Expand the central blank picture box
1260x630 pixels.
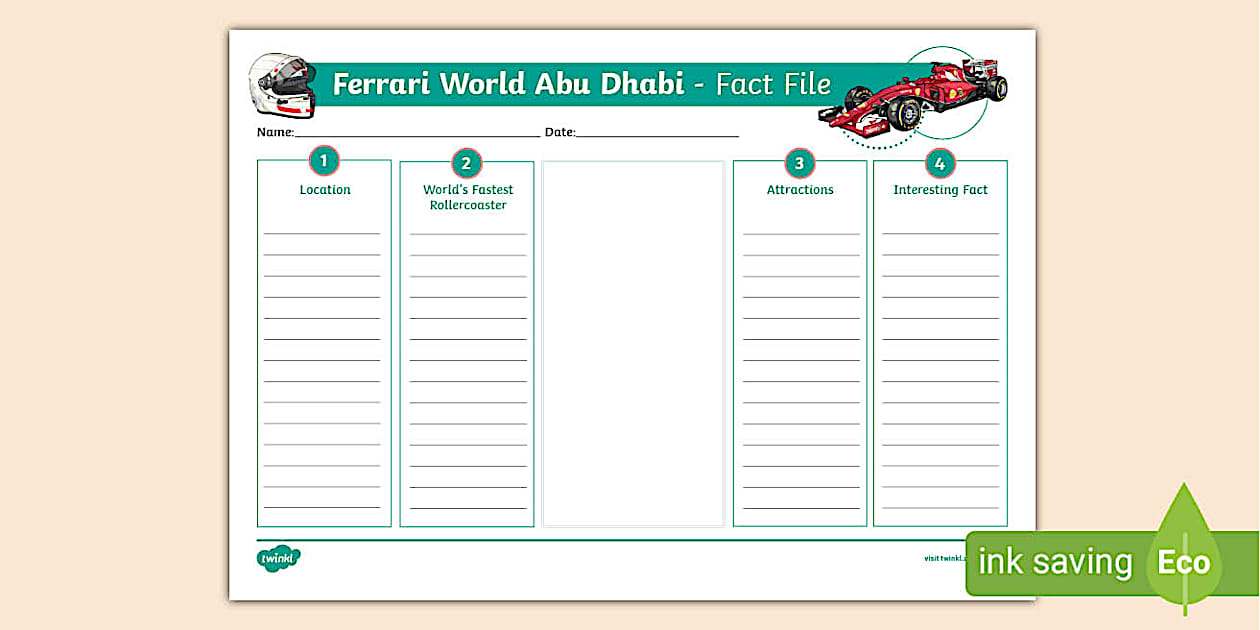pyautogui.click(x=633, y=340)
